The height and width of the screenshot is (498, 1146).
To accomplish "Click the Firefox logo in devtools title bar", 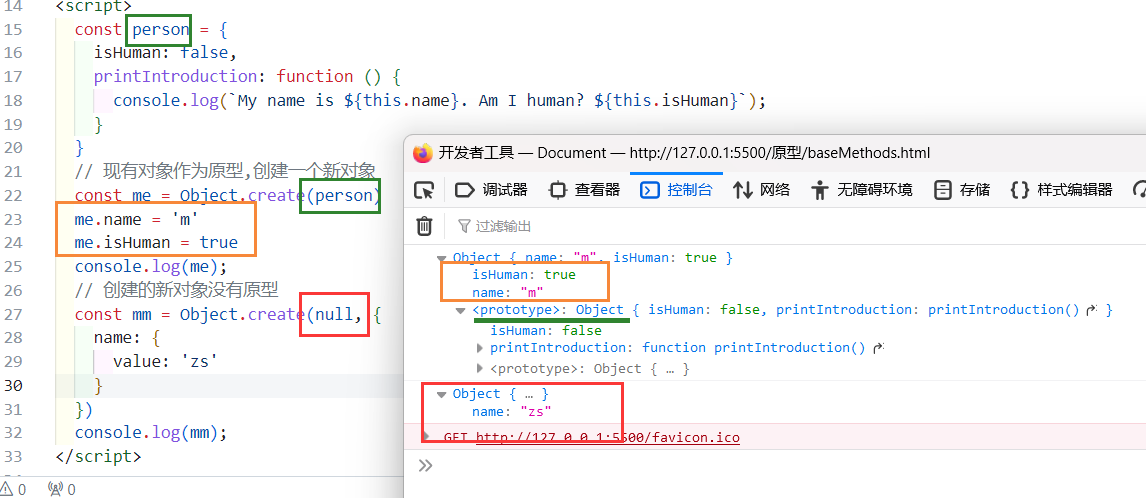I will [x=422, y=153].
